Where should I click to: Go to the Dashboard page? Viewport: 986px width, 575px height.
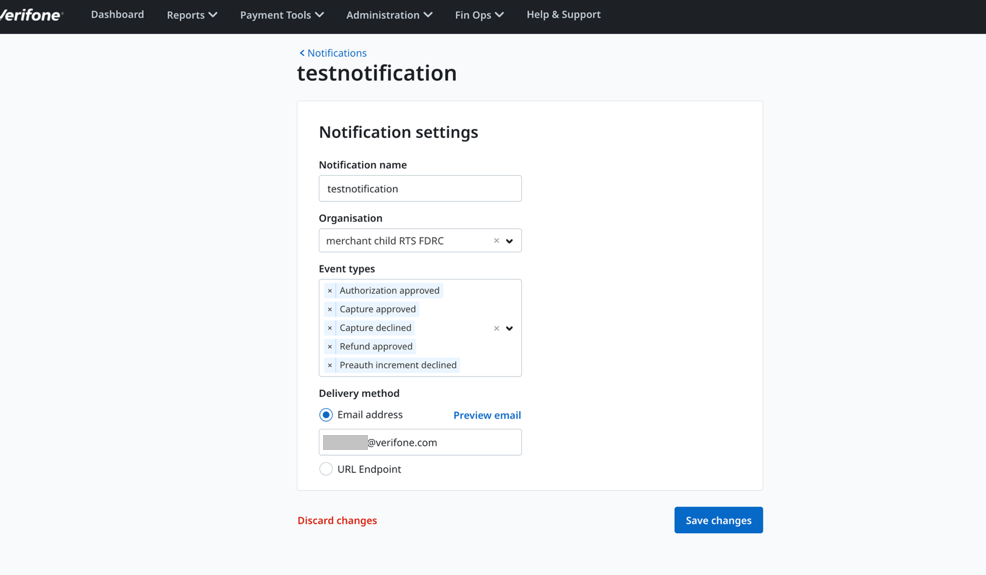(x=117, y=15)
